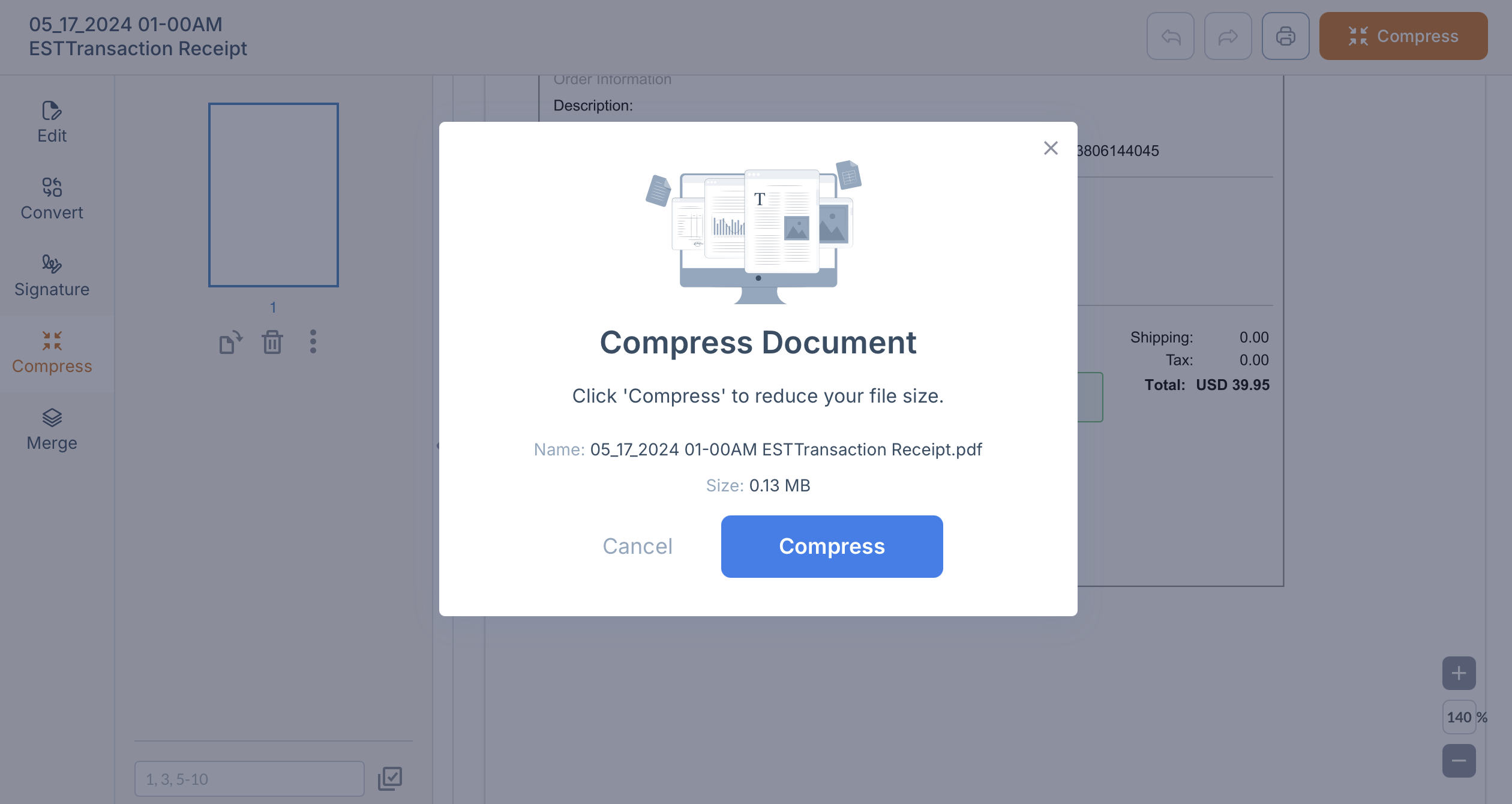
Task: Zoom out with the minus button
Action: [x=1459, y=761]
